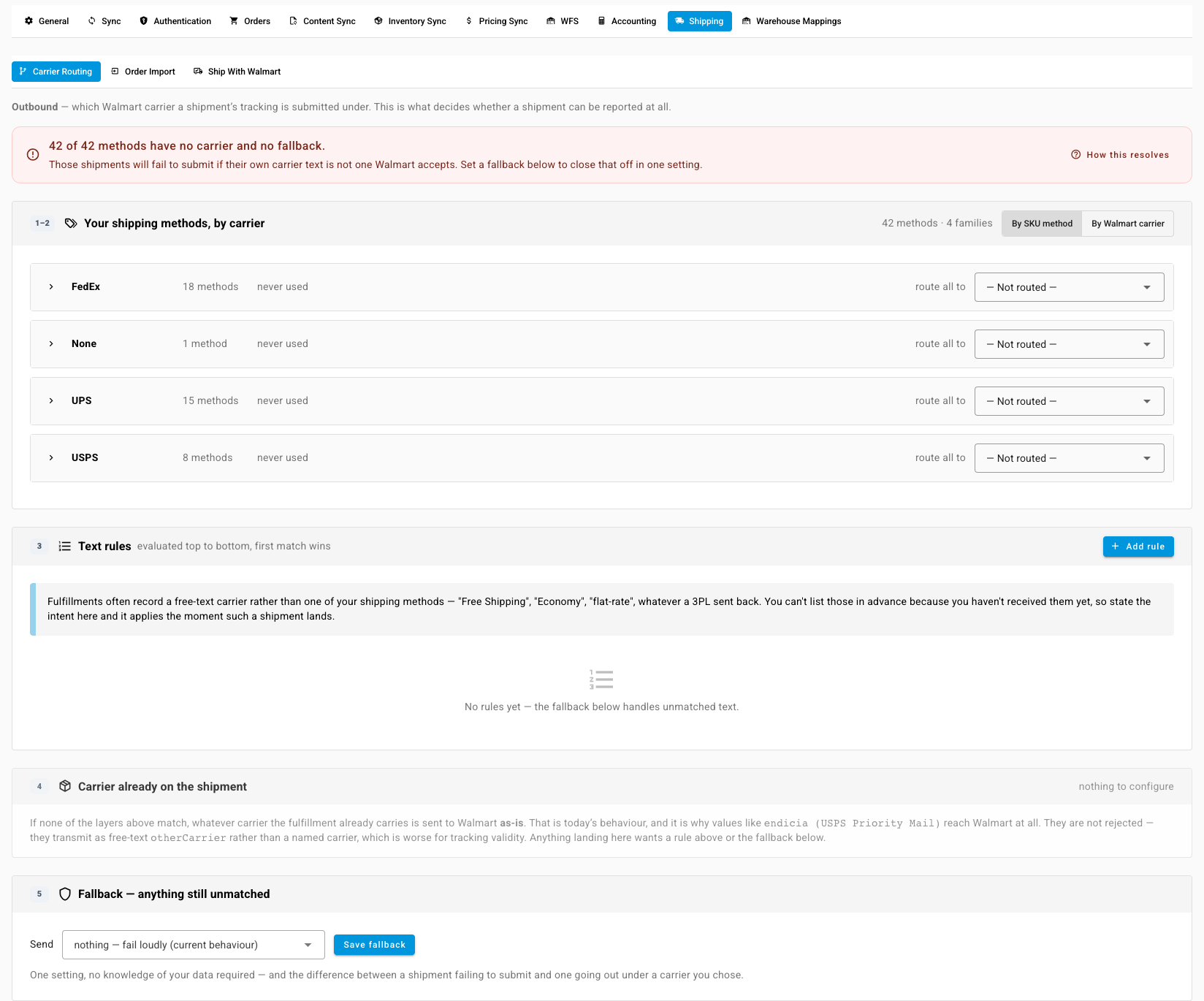Click the '1 method' None count
The width and height of the screenshot is (1204, 1001).
(x=205, y=344)
